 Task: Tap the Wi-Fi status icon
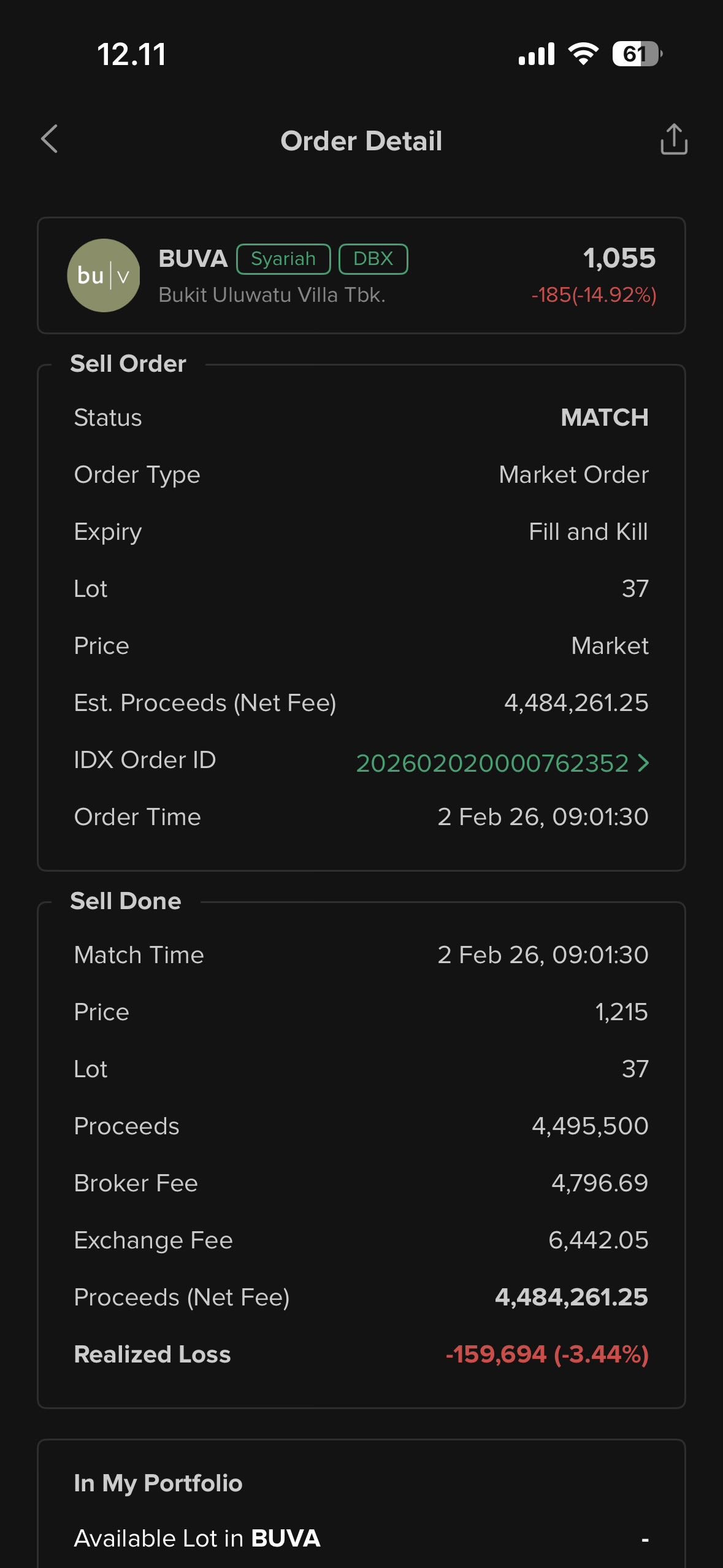[583, 54]
